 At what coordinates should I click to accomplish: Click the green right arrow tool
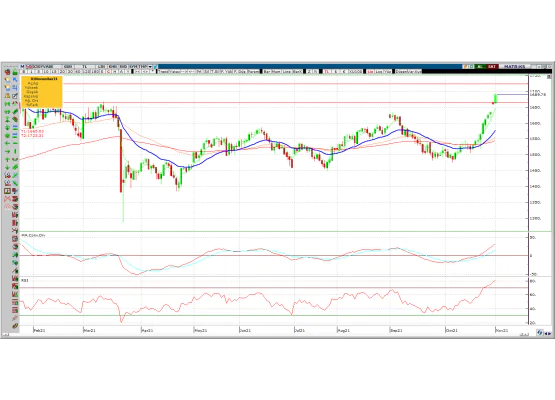tap(7, 152)
